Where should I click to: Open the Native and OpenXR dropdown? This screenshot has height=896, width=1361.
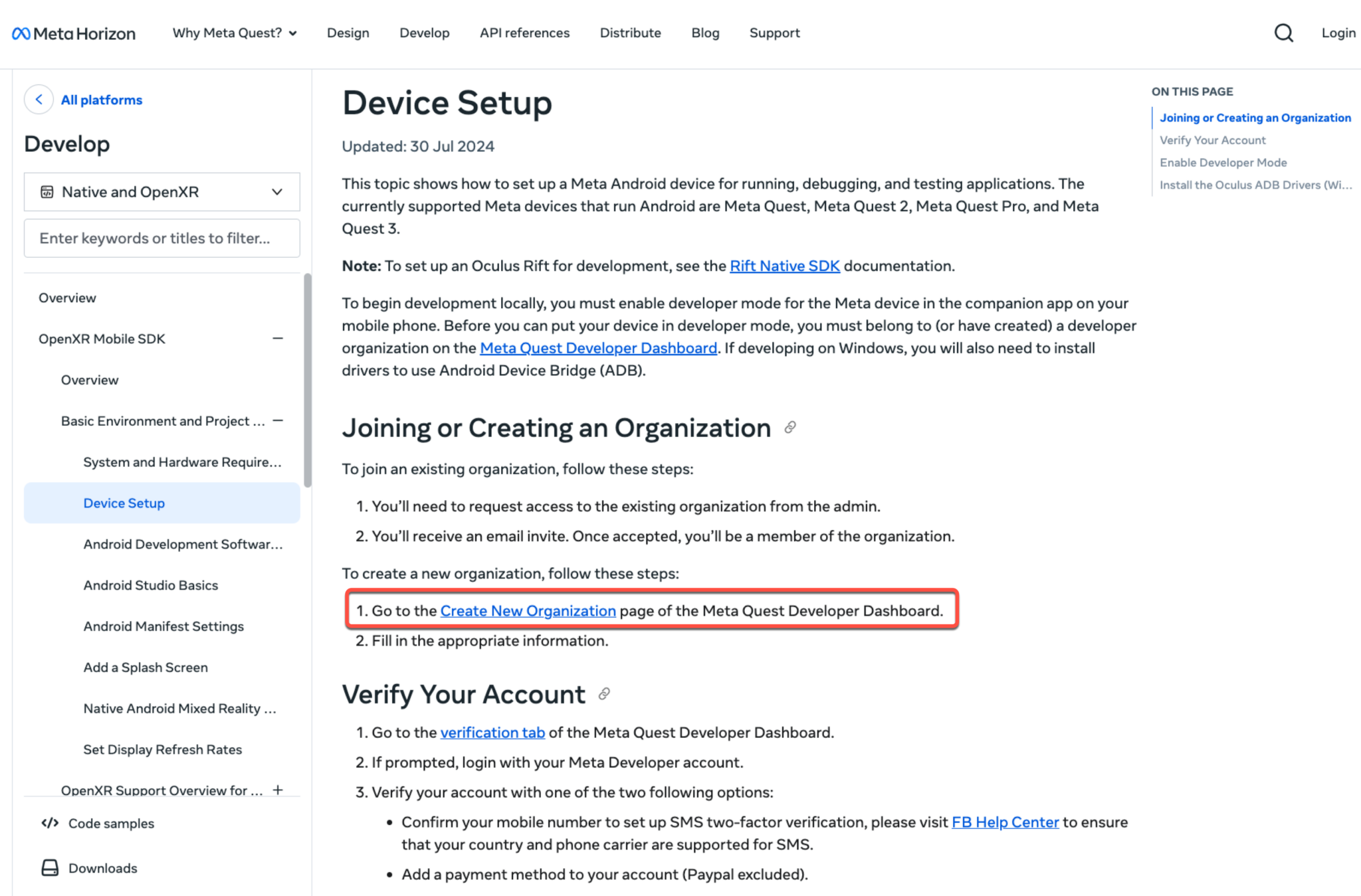[276, 192]
